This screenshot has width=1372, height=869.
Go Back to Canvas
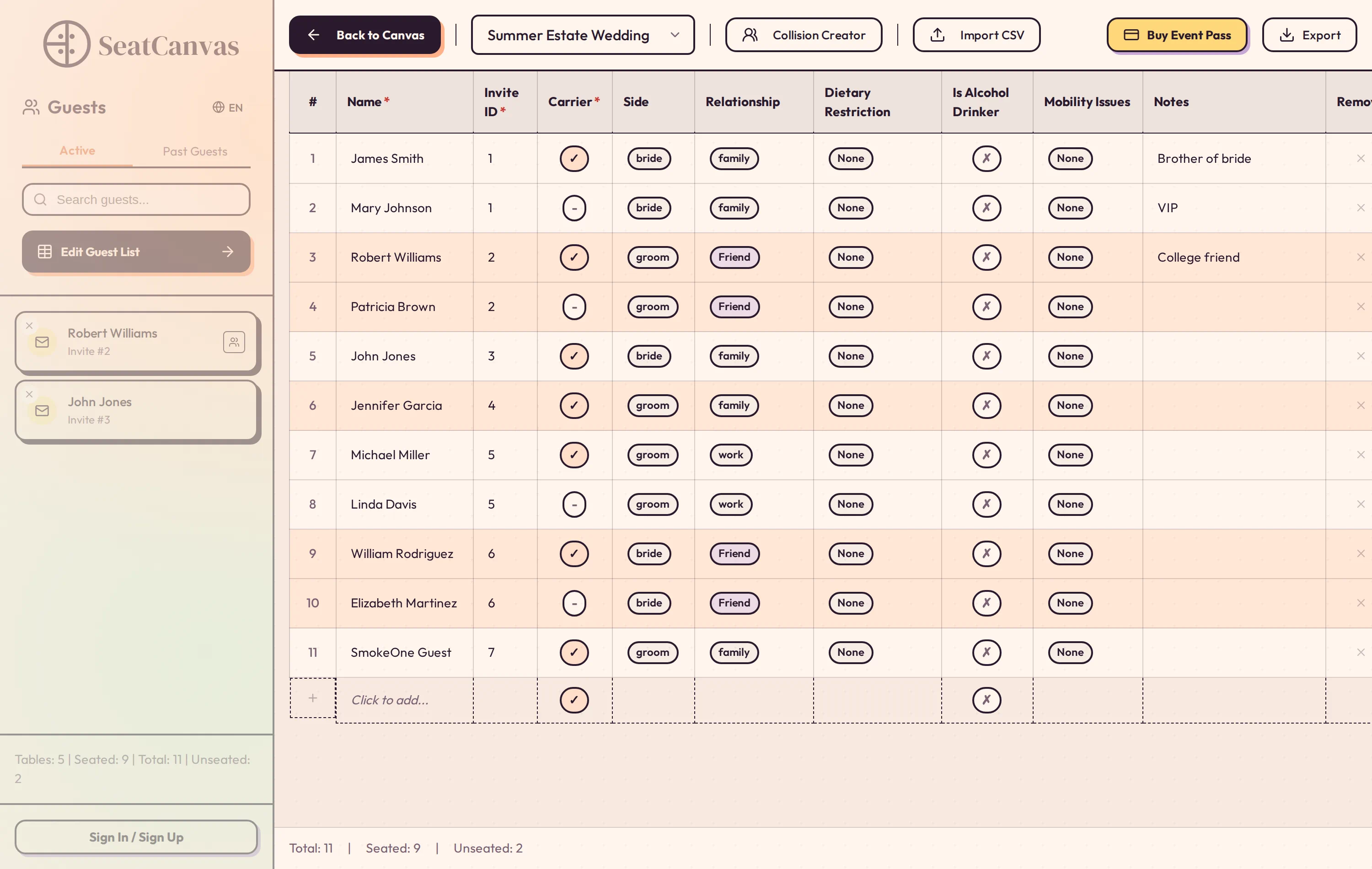[x=365, y=35]
